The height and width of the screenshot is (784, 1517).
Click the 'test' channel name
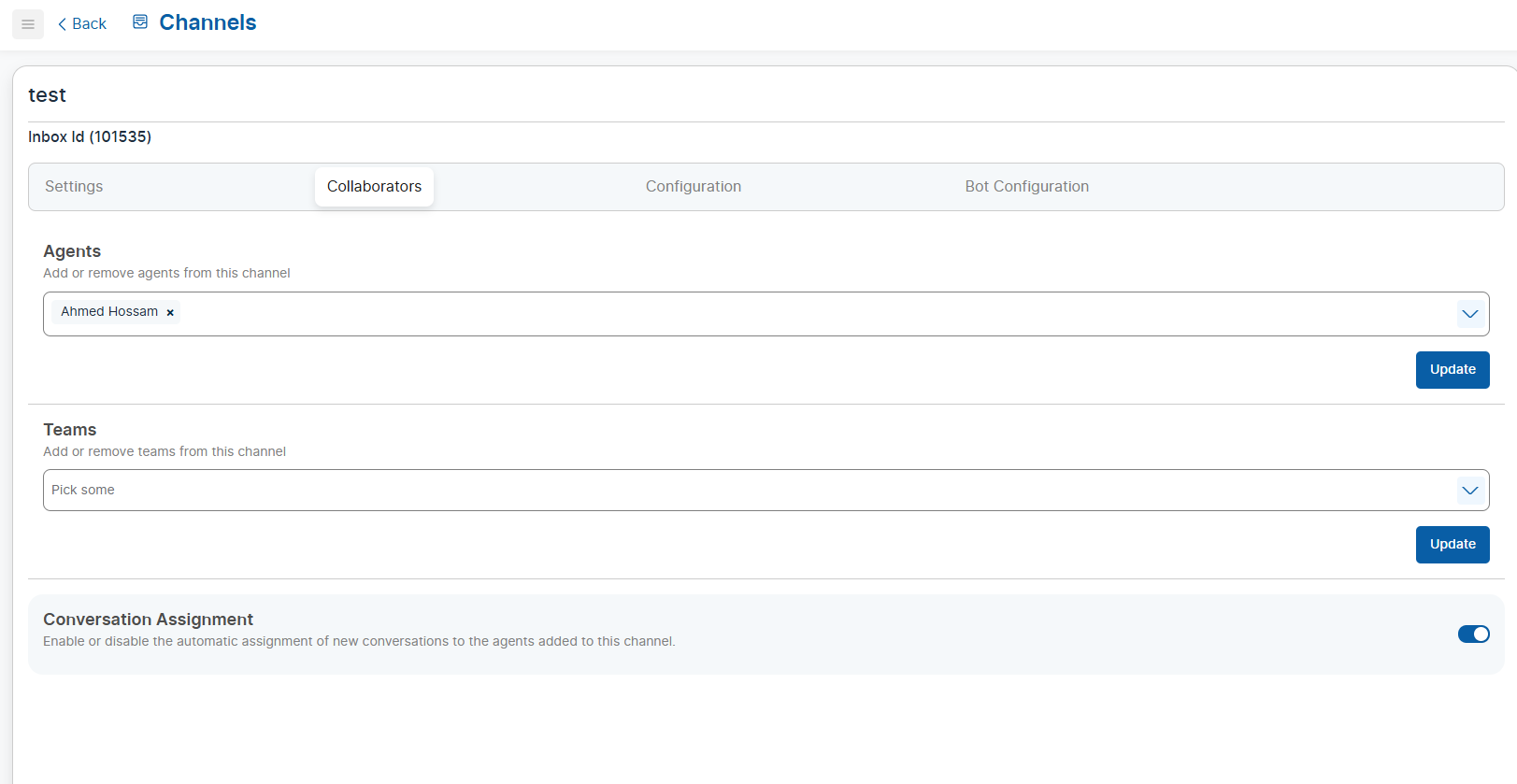(47, 95)
